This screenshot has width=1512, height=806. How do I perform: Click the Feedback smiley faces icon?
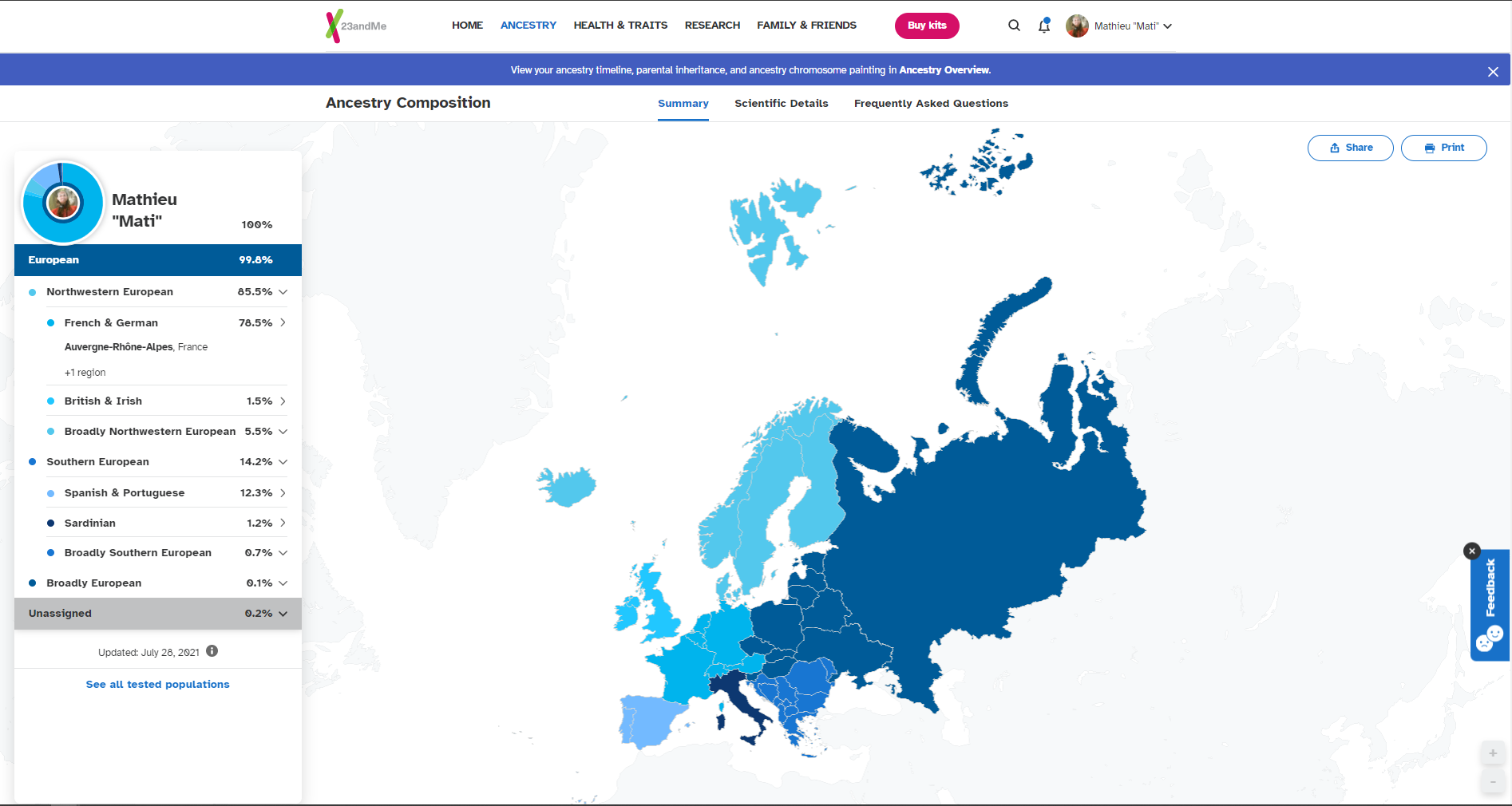coord(1490,638)
